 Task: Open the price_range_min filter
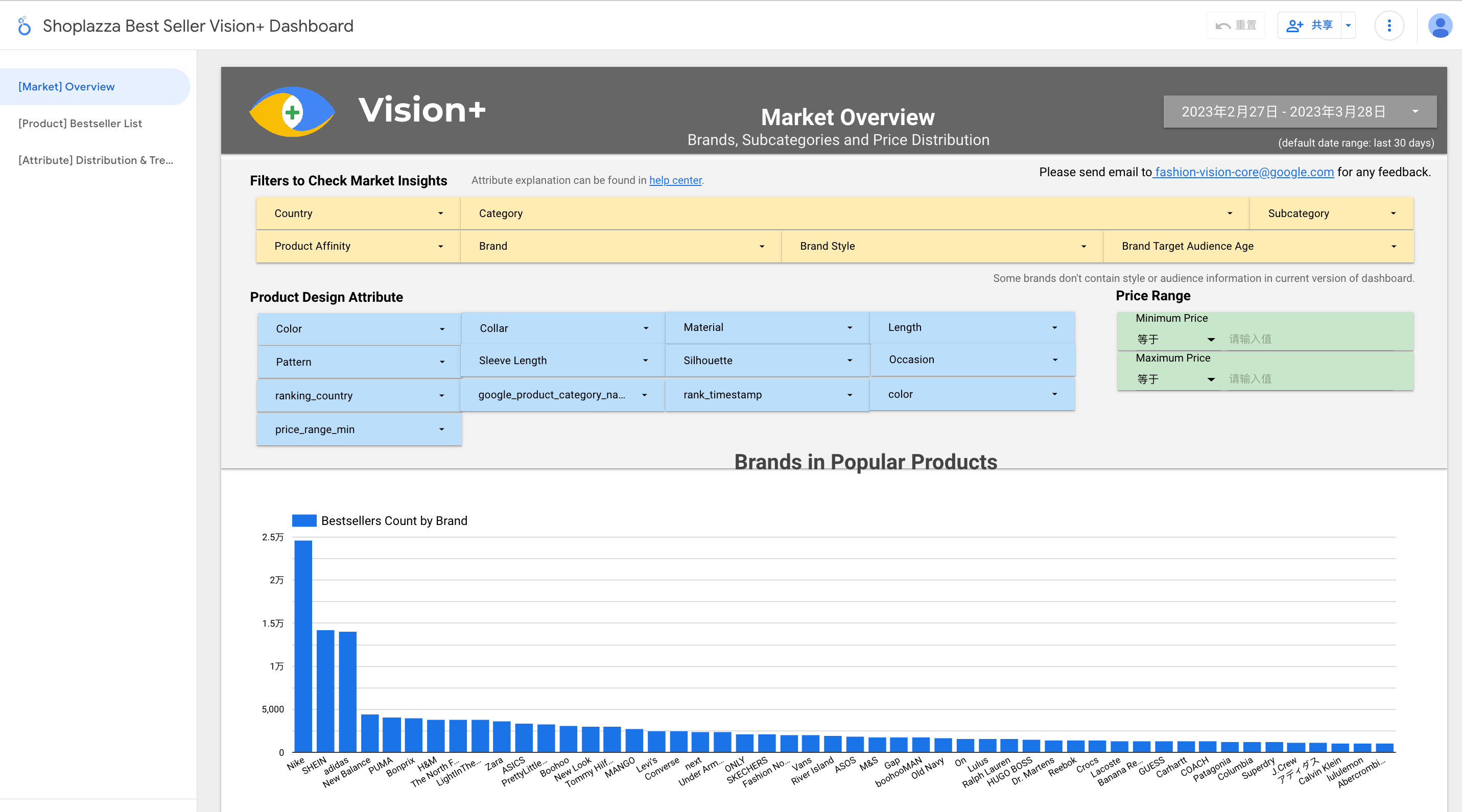(x=359, y=429)
